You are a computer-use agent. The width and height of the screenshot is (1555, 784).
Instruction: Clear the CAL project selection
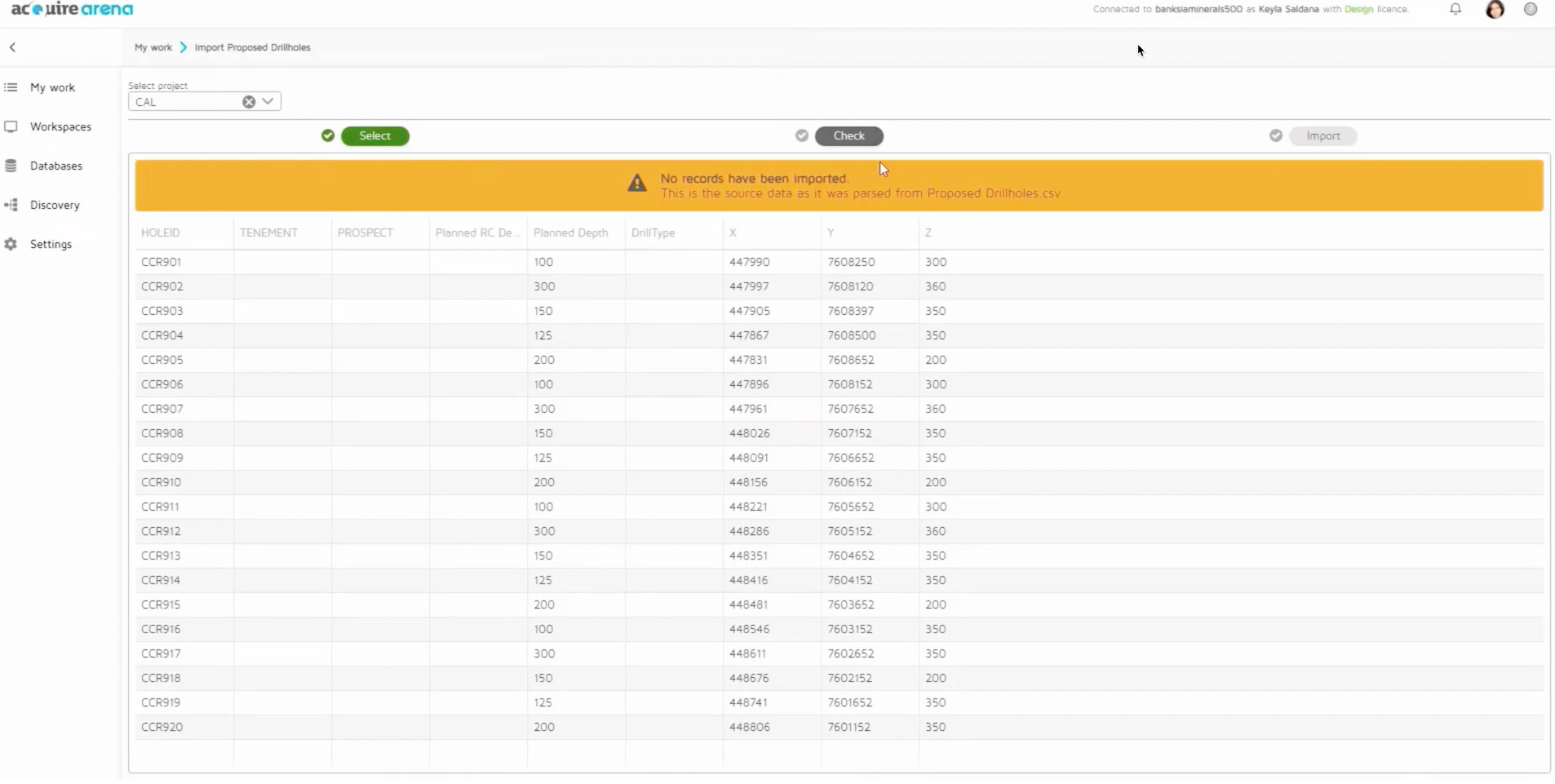[247, 101]
